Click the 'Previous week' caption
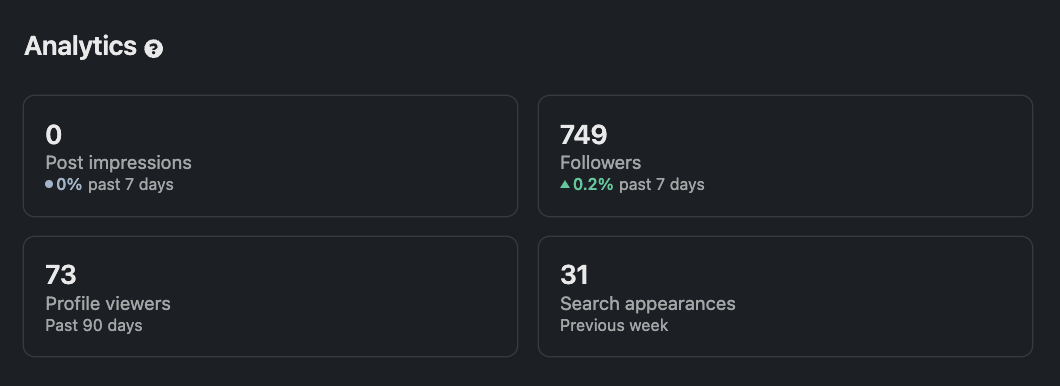Image resolution: width=1060 pixels, height=386 pixels. [x=614, y=325]
